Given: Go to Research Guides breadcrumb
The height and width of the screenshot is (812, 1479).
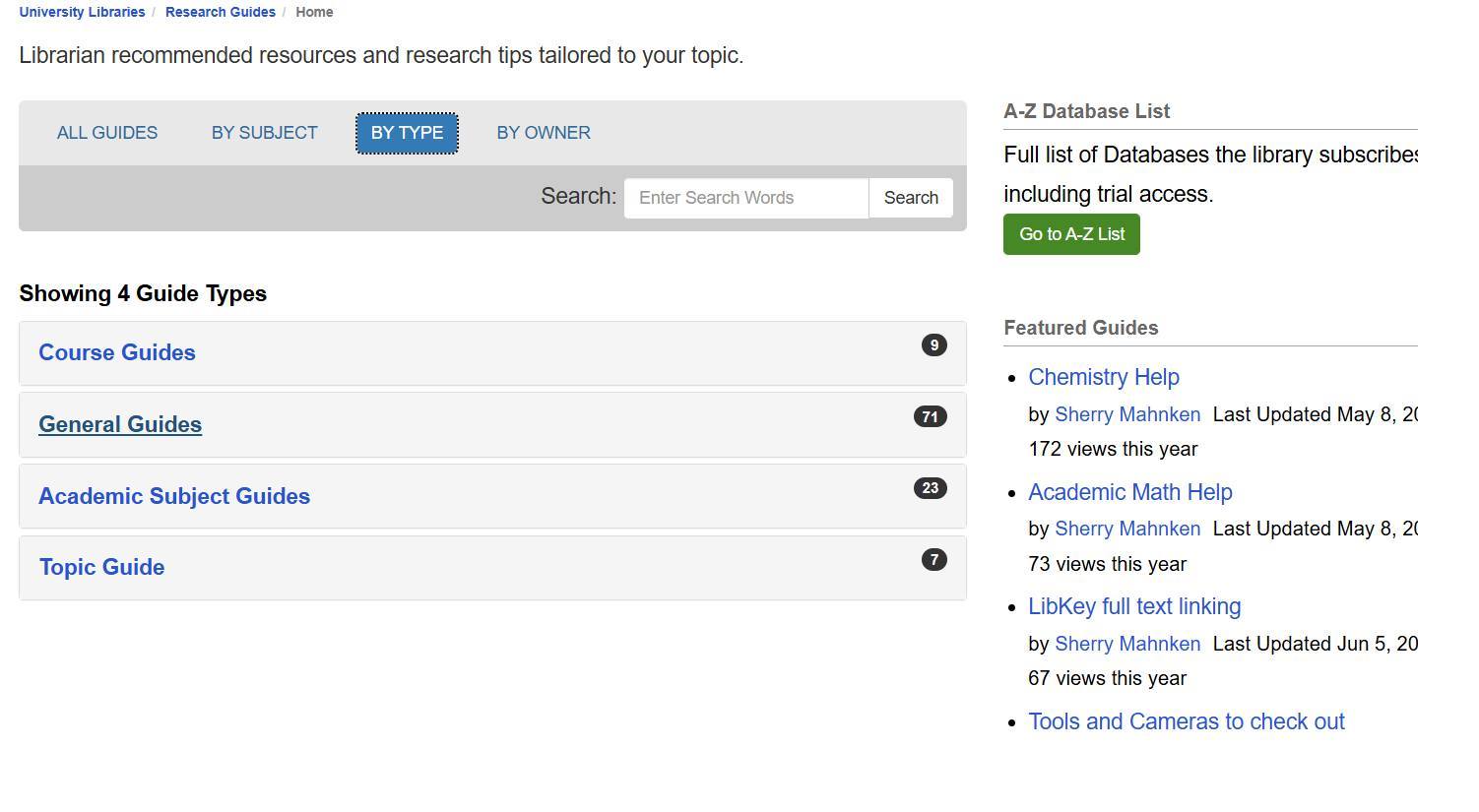Looking at the screenshot, I should [221, 12].
